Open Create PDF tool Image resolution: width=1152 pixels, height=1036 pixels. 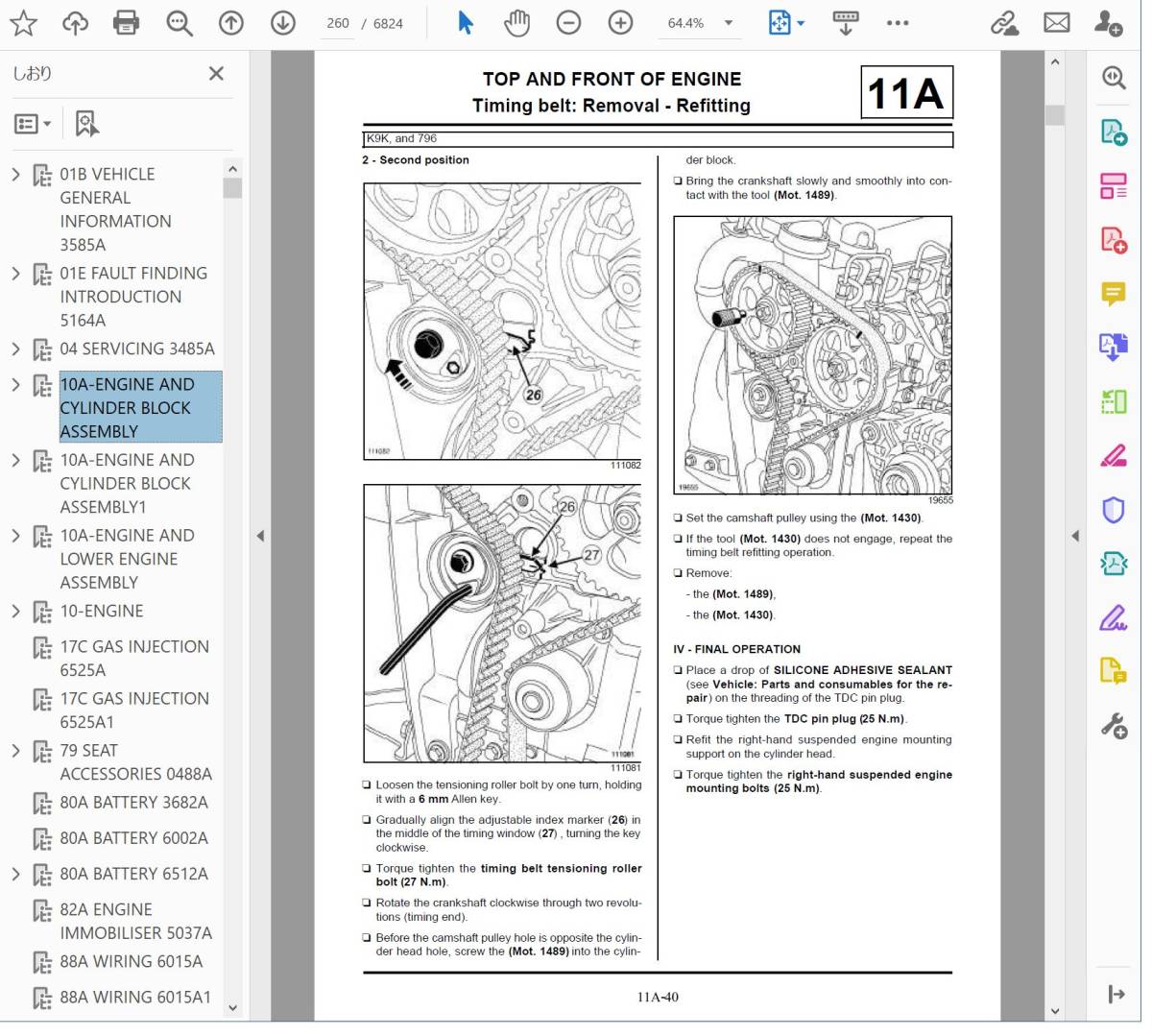tap(1114, 239)
